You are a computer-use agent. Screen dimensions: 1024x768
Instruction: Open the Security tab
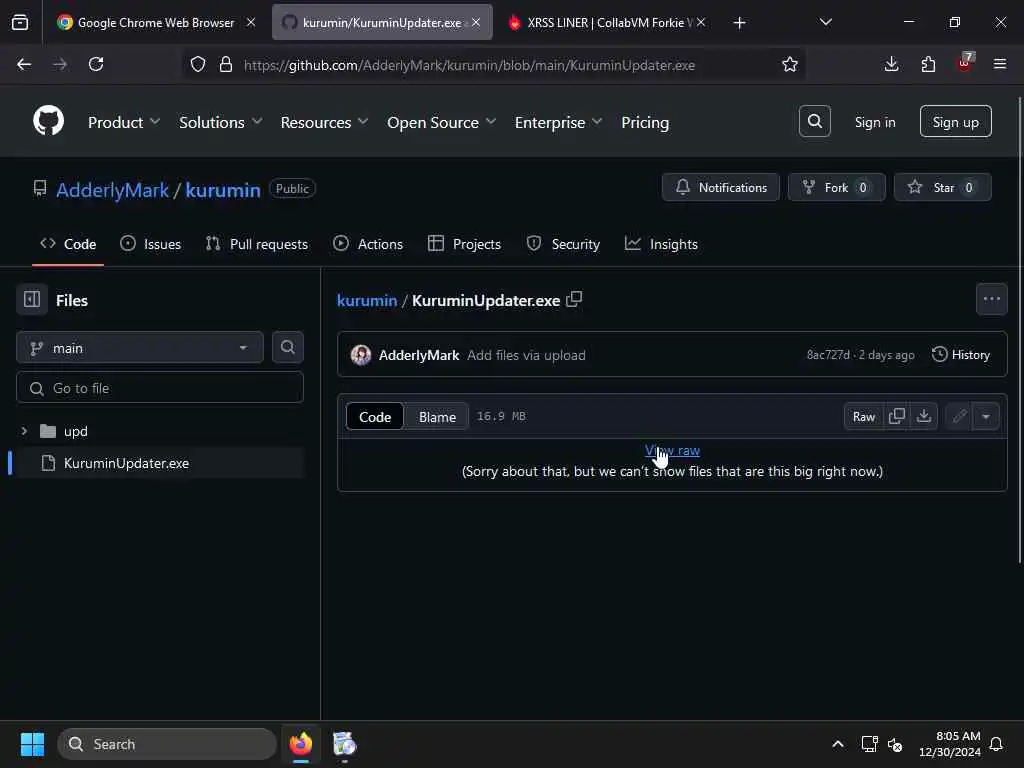point(563,244)
